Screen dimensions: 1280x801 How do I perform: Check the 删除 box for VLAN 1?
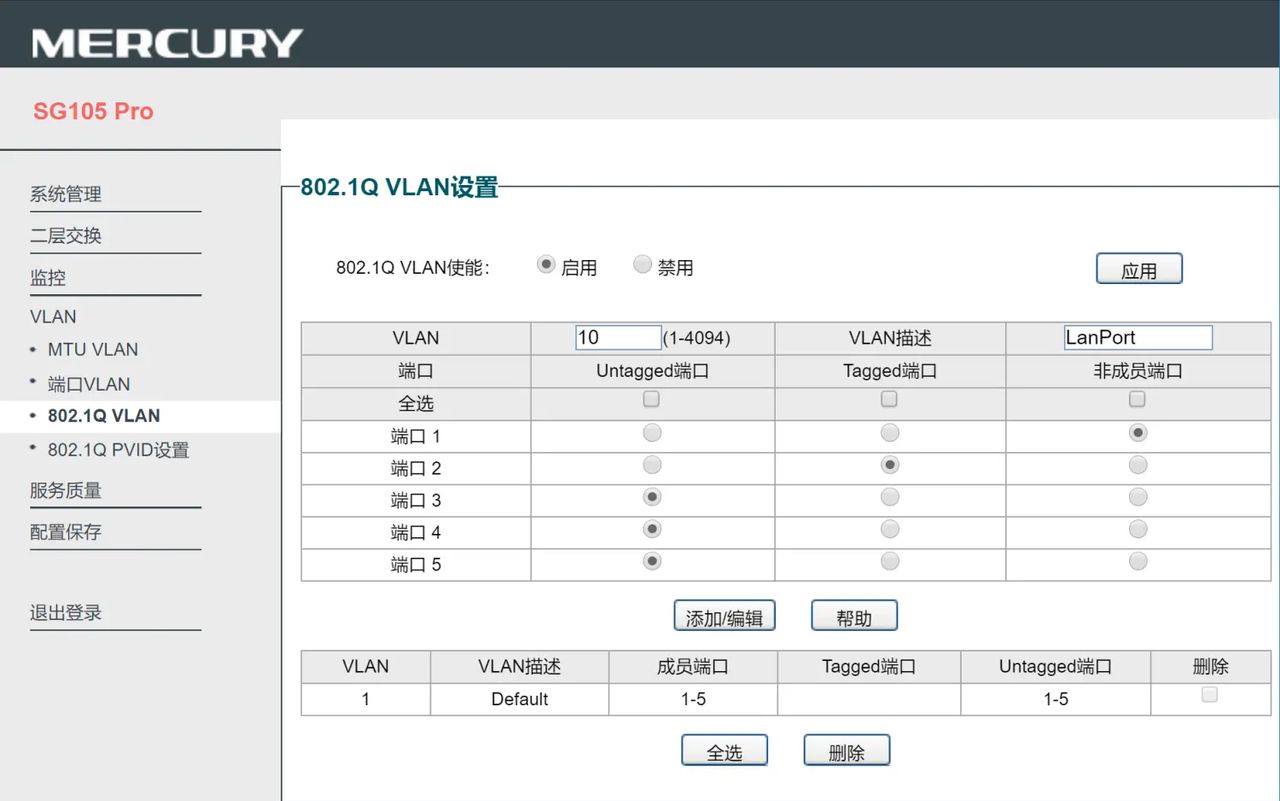click(1209, 695)
